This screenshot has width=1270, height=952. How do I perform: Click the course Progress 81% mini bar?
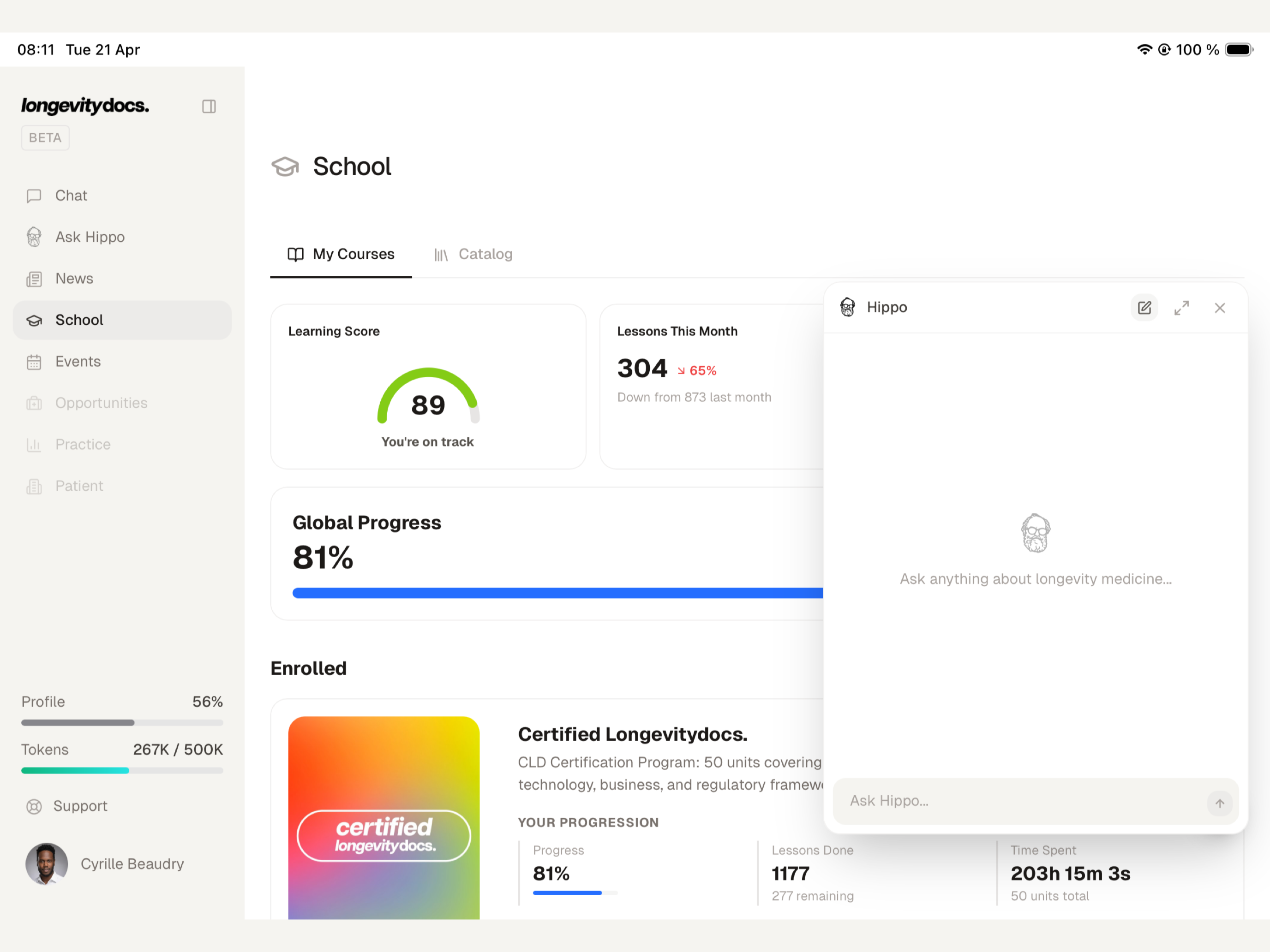(575, 893)
